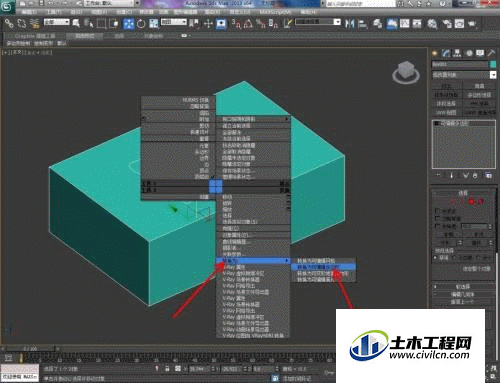This screenshot has width=500, height=383.
Task: Open the Layer Manager icon
Action: point(377,23)
